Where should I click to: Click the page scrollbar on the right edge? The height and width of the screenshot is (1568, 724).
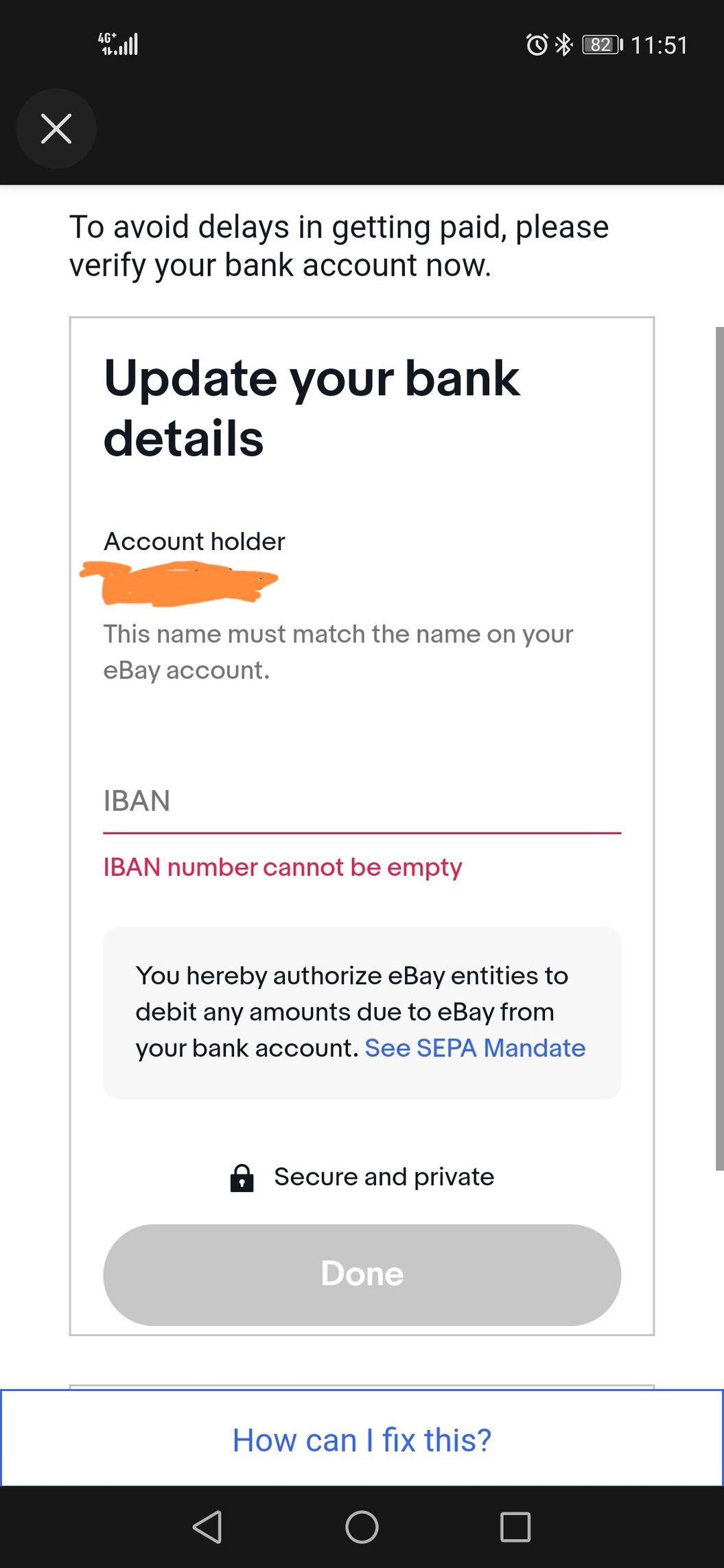click(719, 748)
